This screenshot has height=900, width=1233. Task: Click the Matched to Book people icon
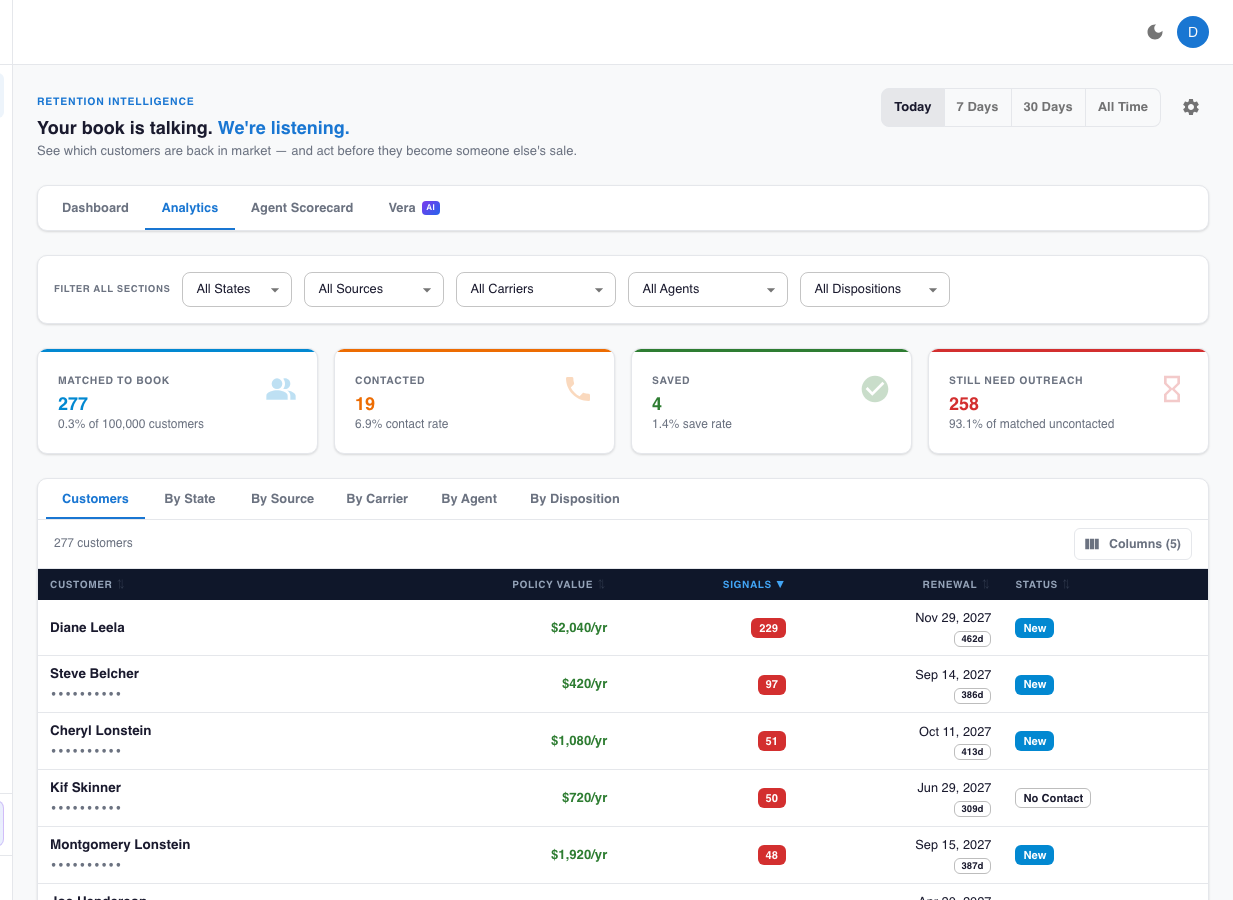point(281,389)
